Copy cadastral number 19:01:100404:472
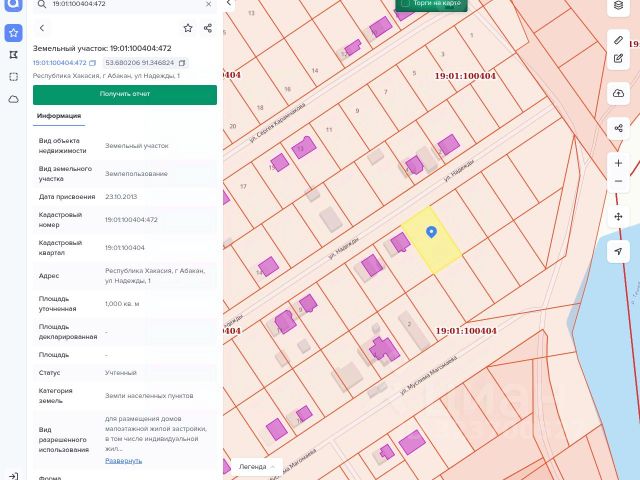Viewport: 640px width, 480px height. pos(93,63)
